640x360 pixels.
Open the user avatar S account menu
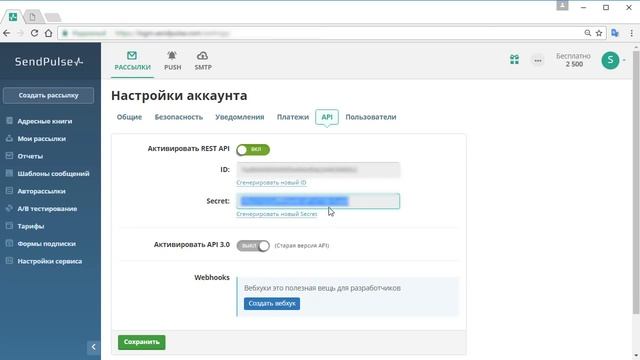610,60
